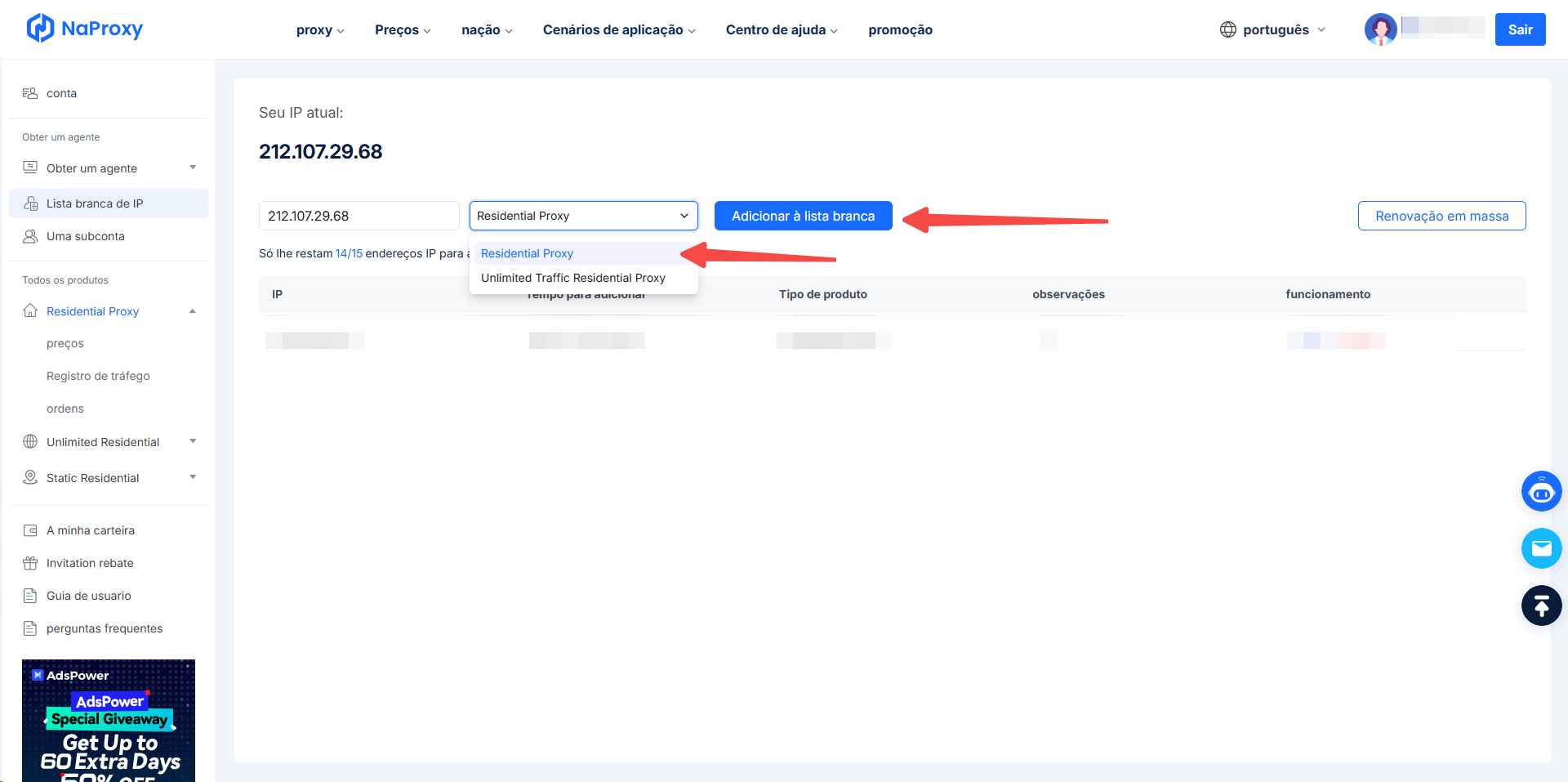Click the user avatar picture
The image size is (1568, 782).
1381,29
